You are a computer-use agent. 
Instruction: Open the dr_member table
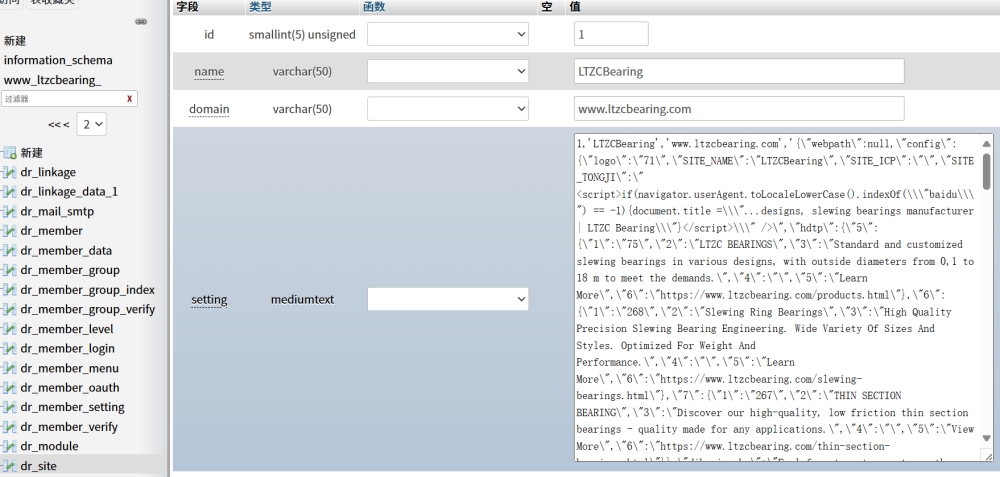51,231
